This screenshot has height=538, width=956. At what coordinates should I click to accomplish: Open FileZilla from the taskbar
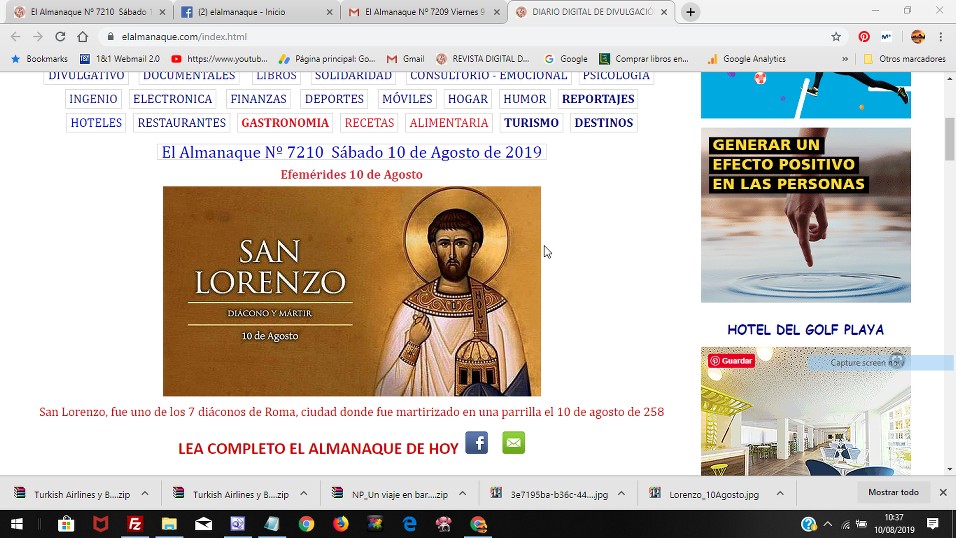(x=135, y=524)
